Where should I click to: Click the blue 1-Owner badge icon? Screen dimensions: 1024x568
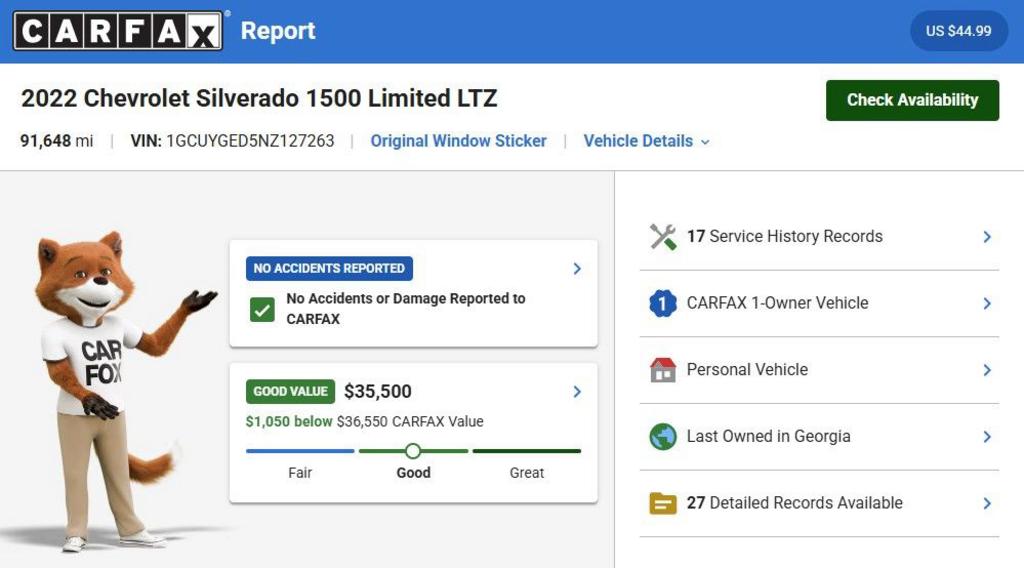point(663,303)
